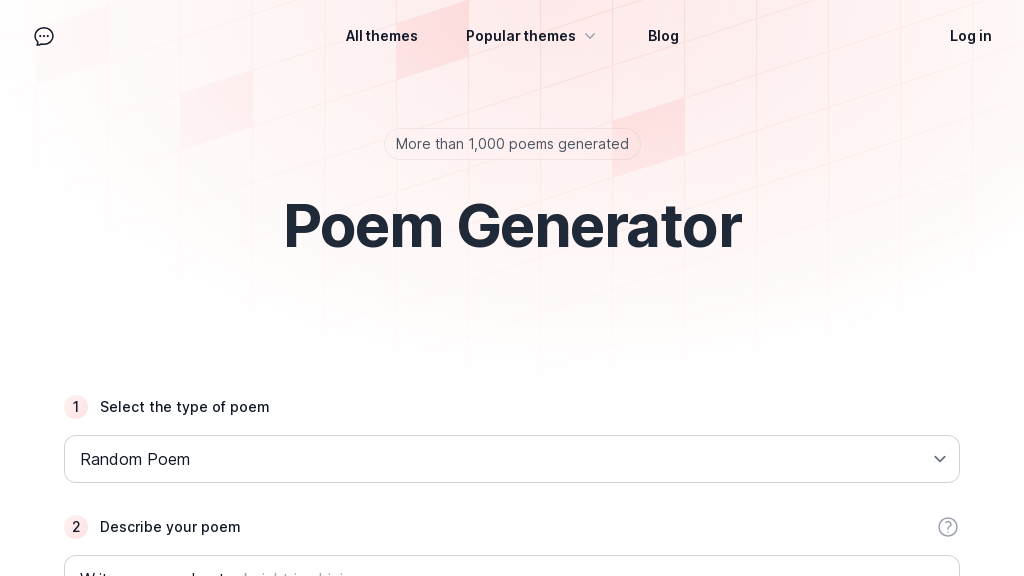1024x576 pixels.
Task: Click inside the poem description text box
Action: pyautogui.click(x=512, y=570)
